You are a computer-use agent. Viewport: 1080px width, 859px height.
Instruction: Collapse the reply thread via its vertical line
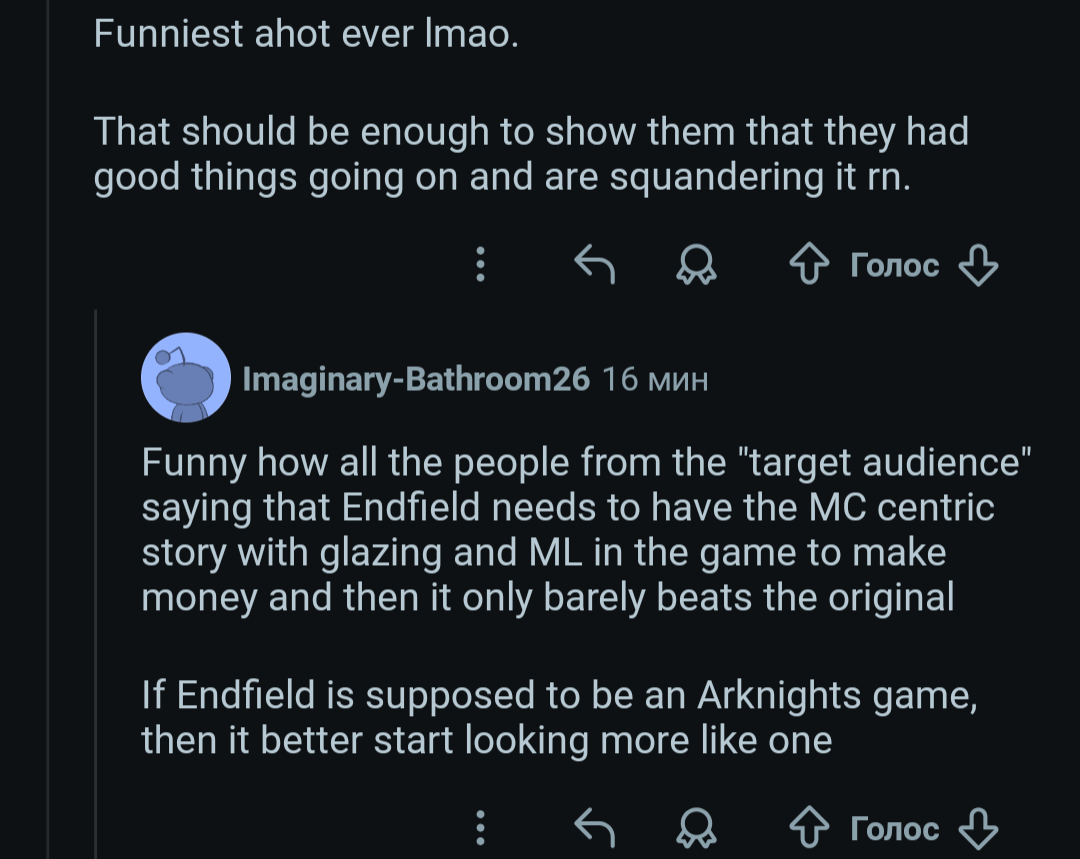click(96, 580)
